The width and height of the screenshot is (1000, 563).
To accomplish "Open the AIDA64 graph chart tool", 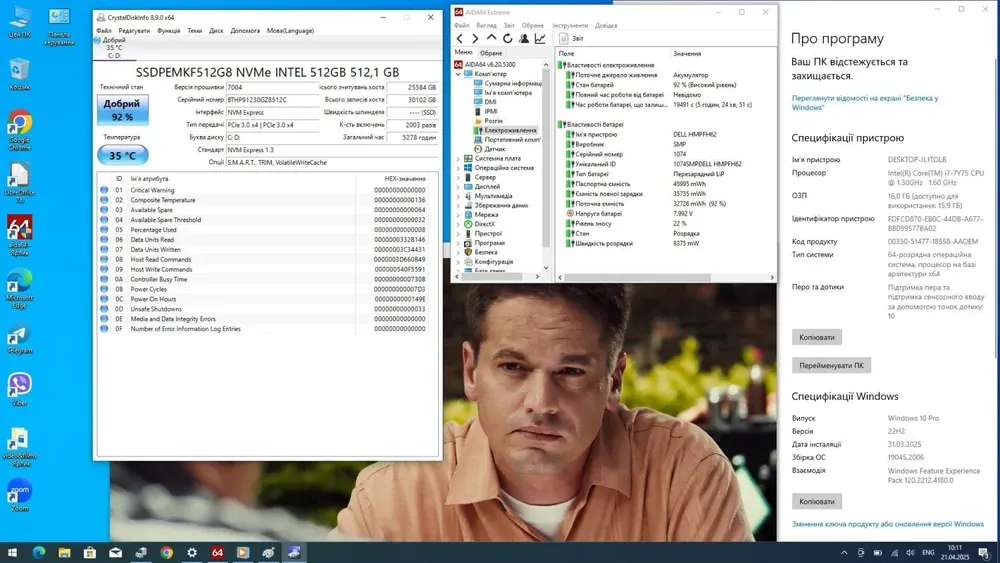I will click(540, 39).
